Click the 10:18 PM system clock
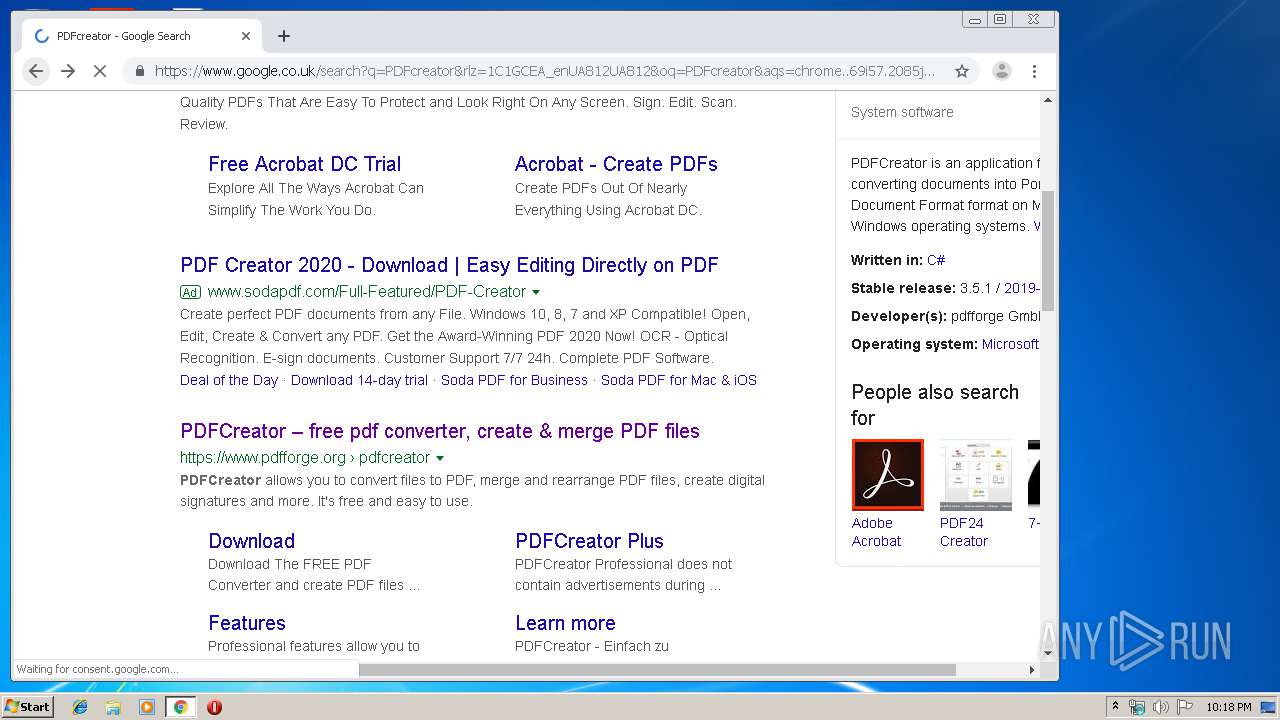The image size is (1280, 720). [1229, 707]
